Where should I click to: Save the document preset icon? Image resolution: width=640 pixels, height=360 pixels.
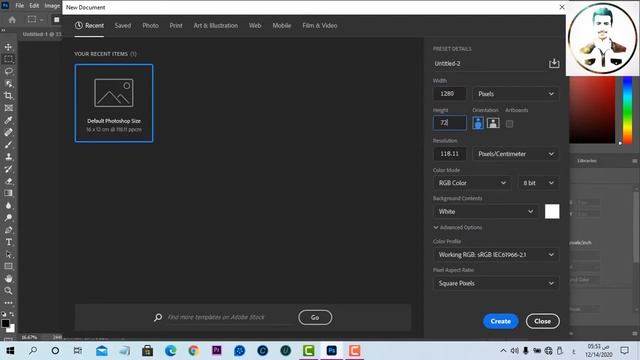(x=554, y=63)
